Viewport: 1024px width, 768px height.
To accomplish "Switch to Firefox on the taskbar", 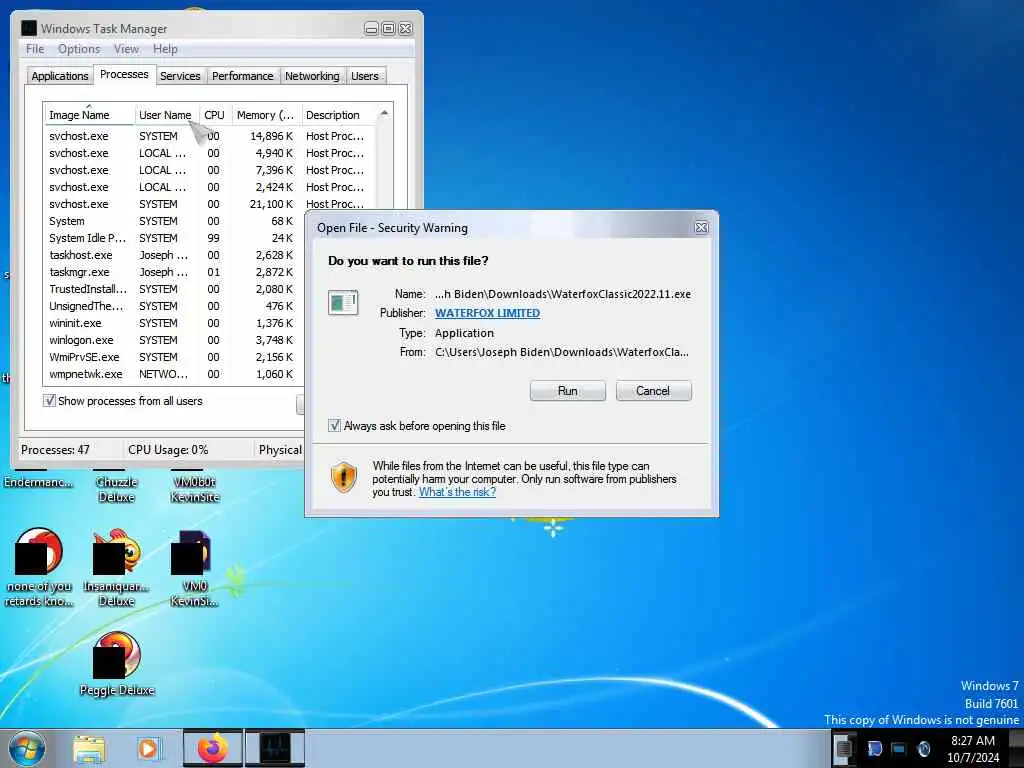I will [x=212, y=748].
